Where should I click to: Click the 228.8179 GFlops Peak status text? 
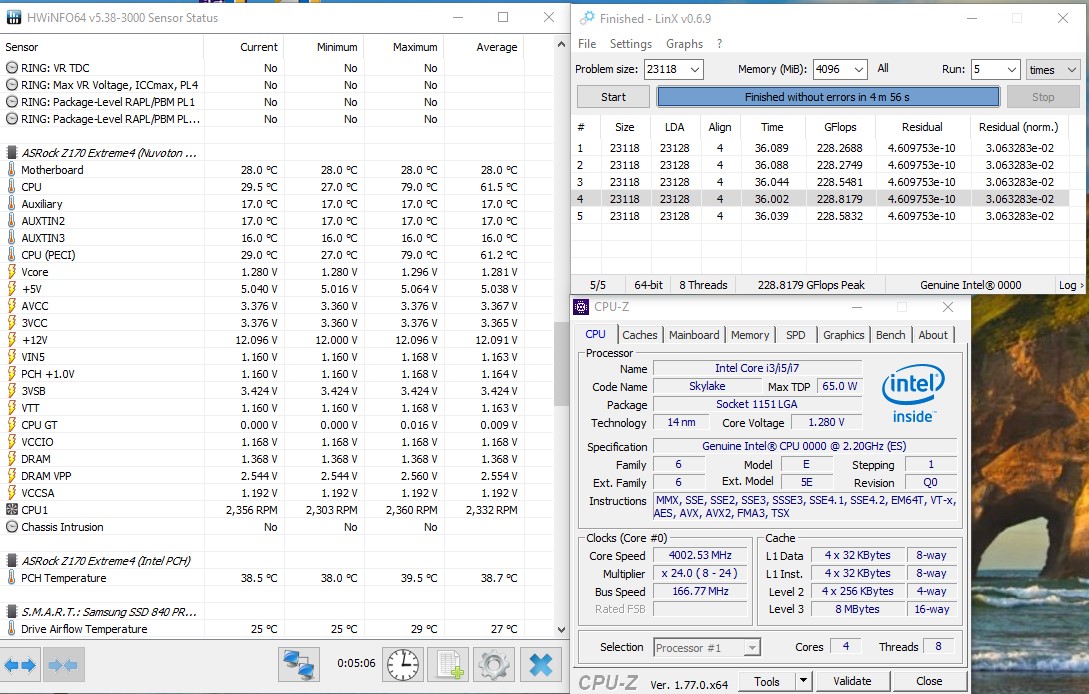click(x=810, y=285)
